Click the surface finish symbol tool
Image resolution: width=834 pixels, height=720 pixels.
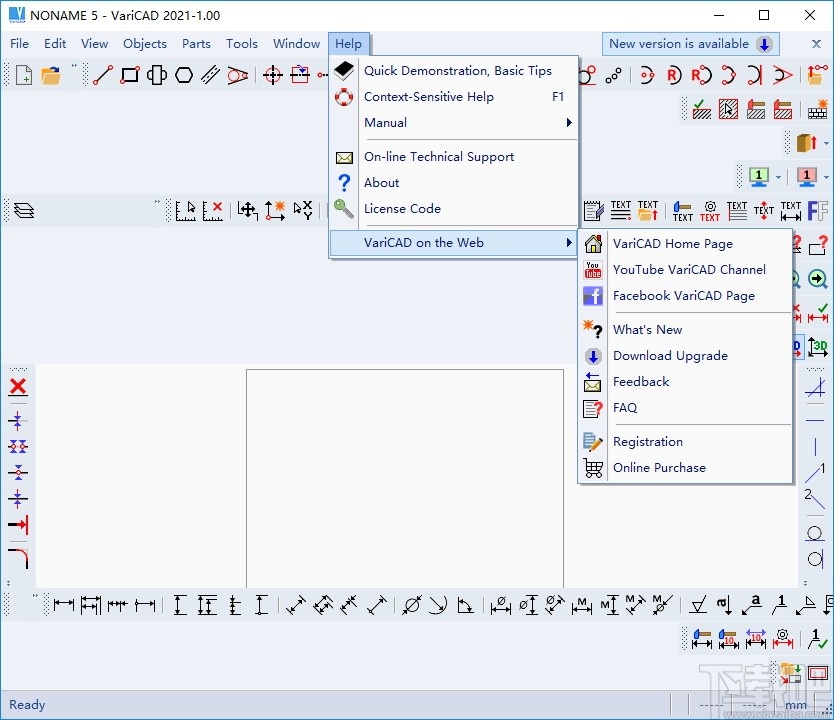click(x=698, y=605)
